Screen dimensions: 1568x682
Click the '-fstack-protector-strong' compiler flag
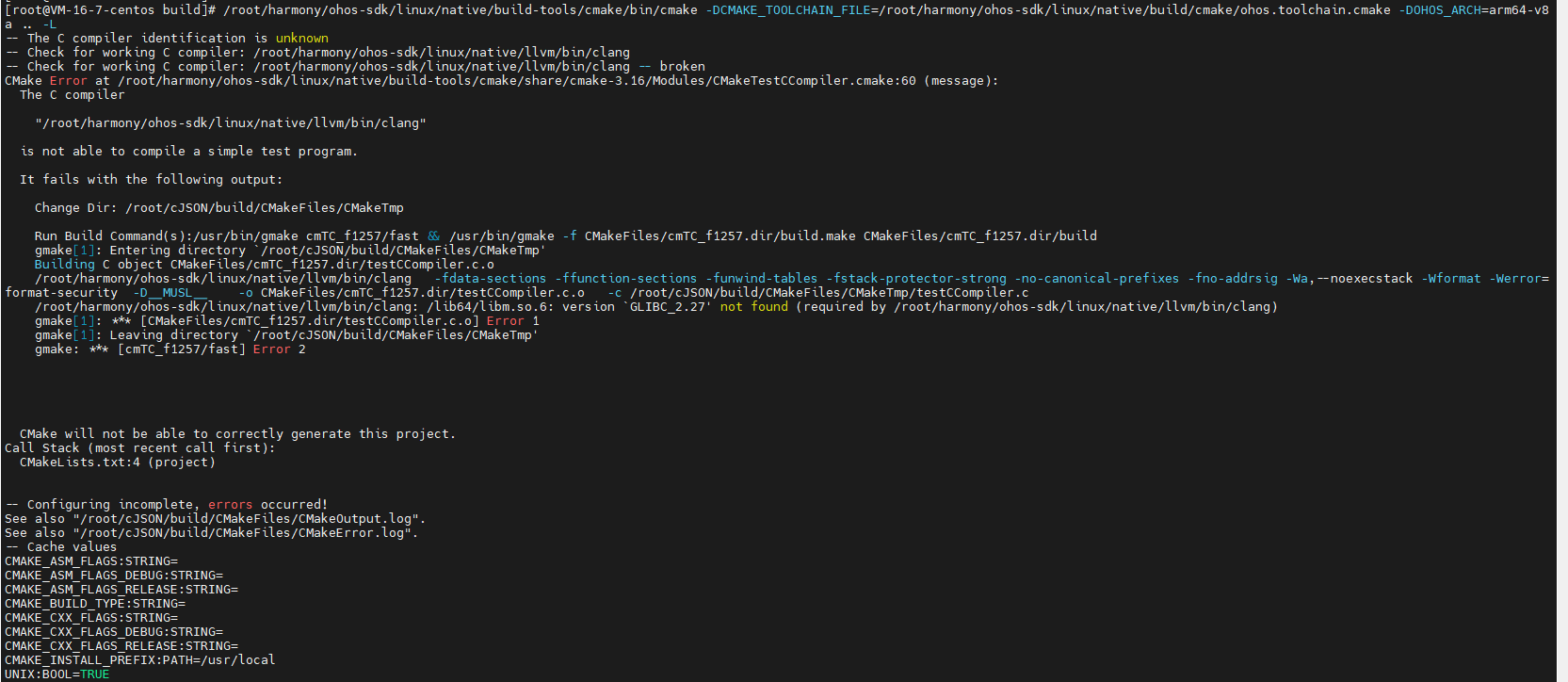[x=916, y=279]
